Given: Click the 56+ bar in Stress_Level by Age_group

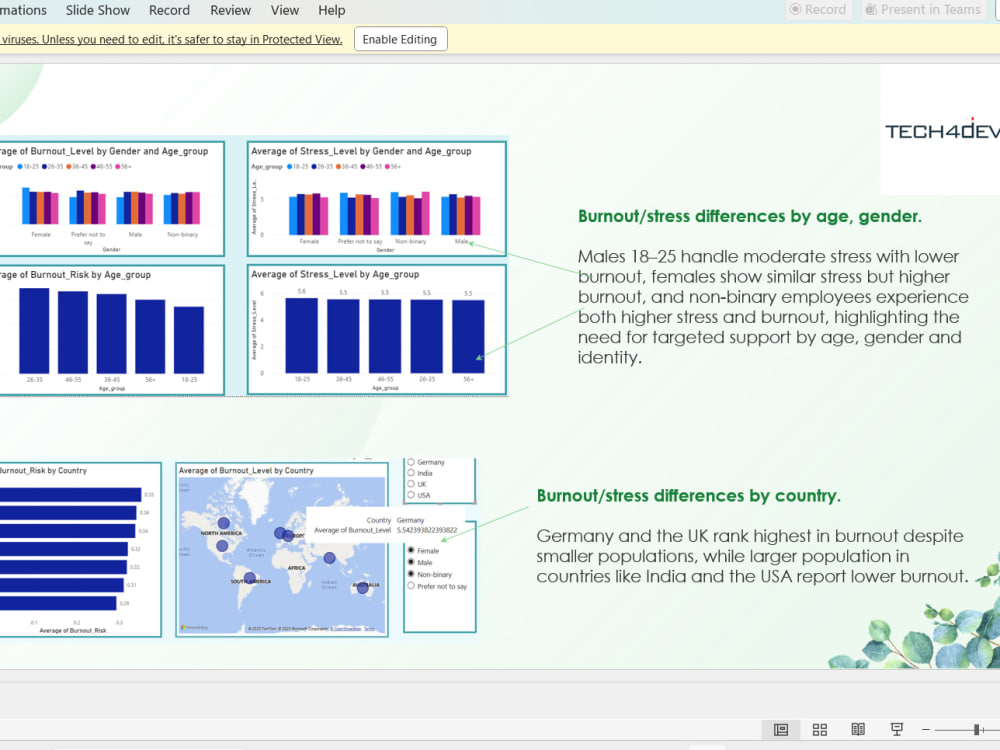Looking at the screenshot, I should 468,336.
